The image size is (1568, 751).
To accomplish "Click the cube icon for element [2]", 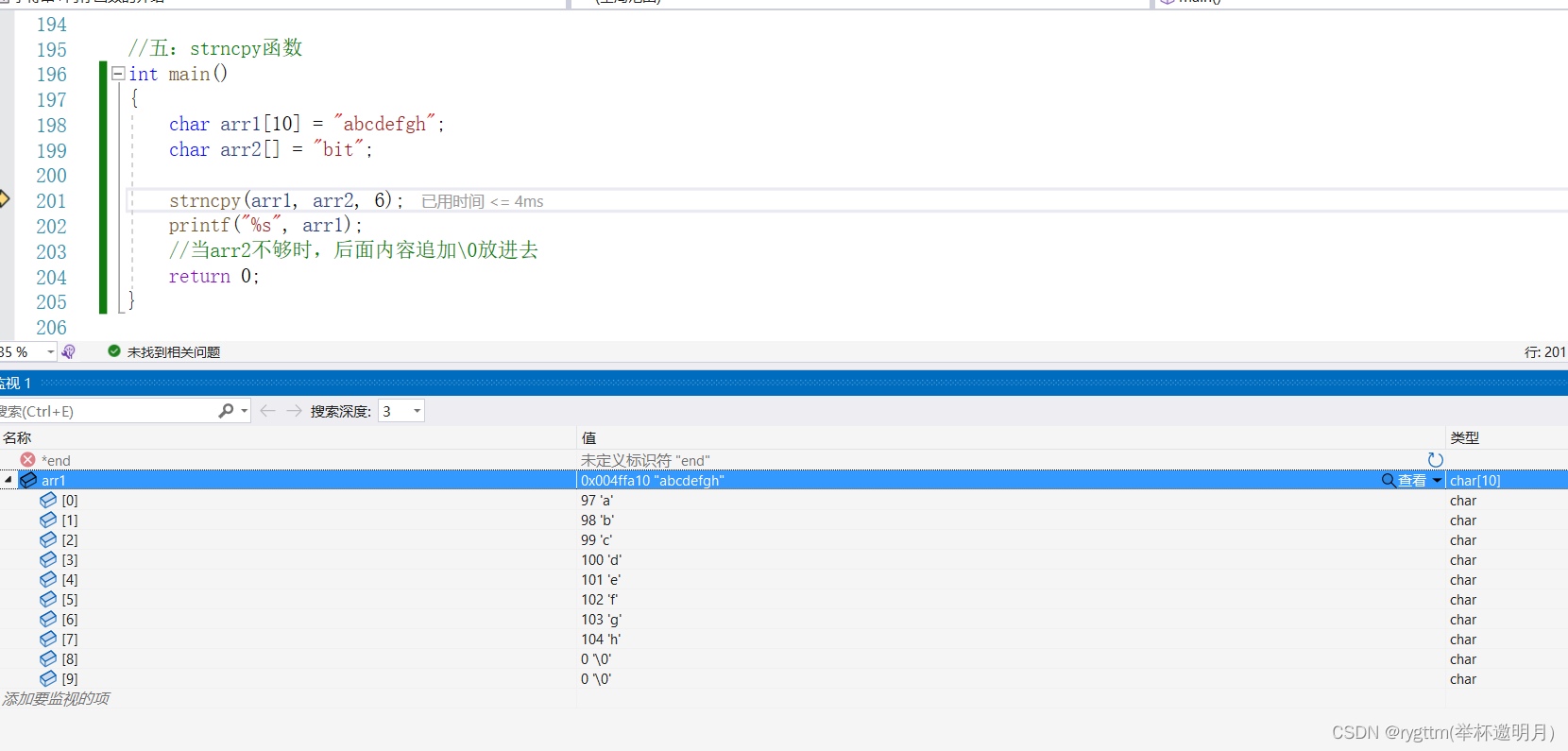I will (x=48, y=539).
